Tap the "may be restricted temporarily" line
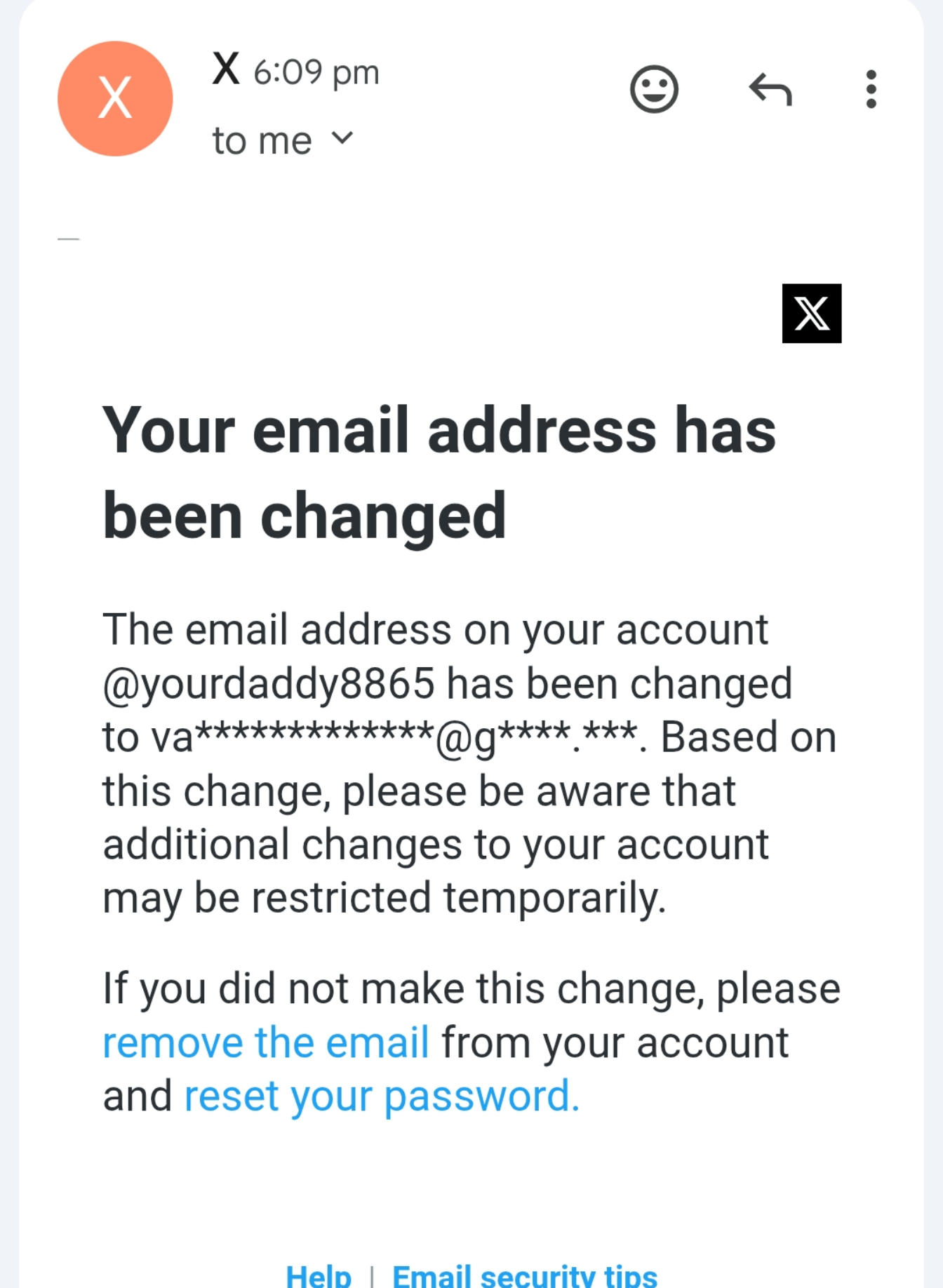The height and width of the screenshot is (1288, 943). 384,898
